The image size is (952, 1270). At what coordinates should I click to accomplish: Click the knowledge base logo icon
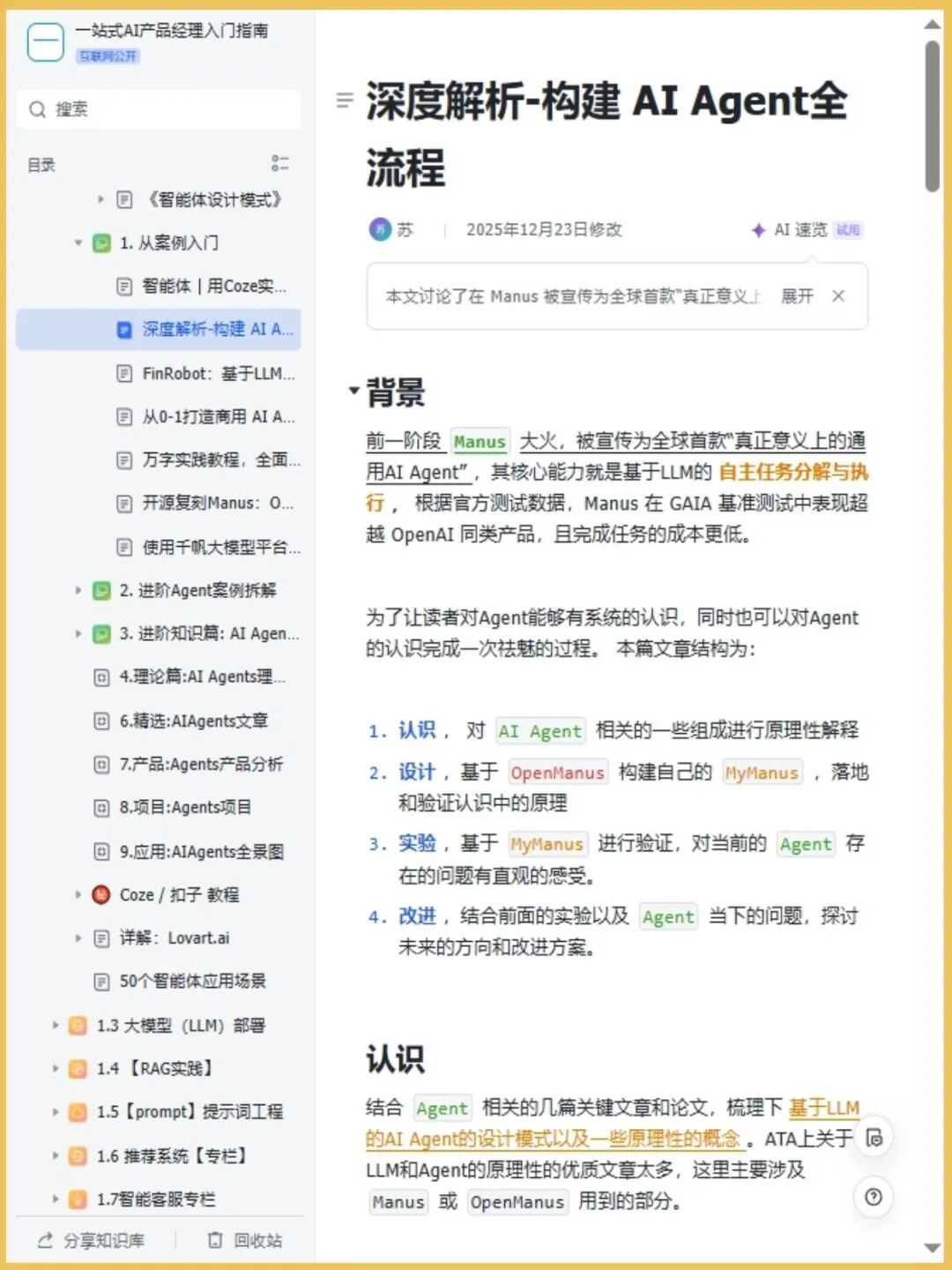(46, 41)
